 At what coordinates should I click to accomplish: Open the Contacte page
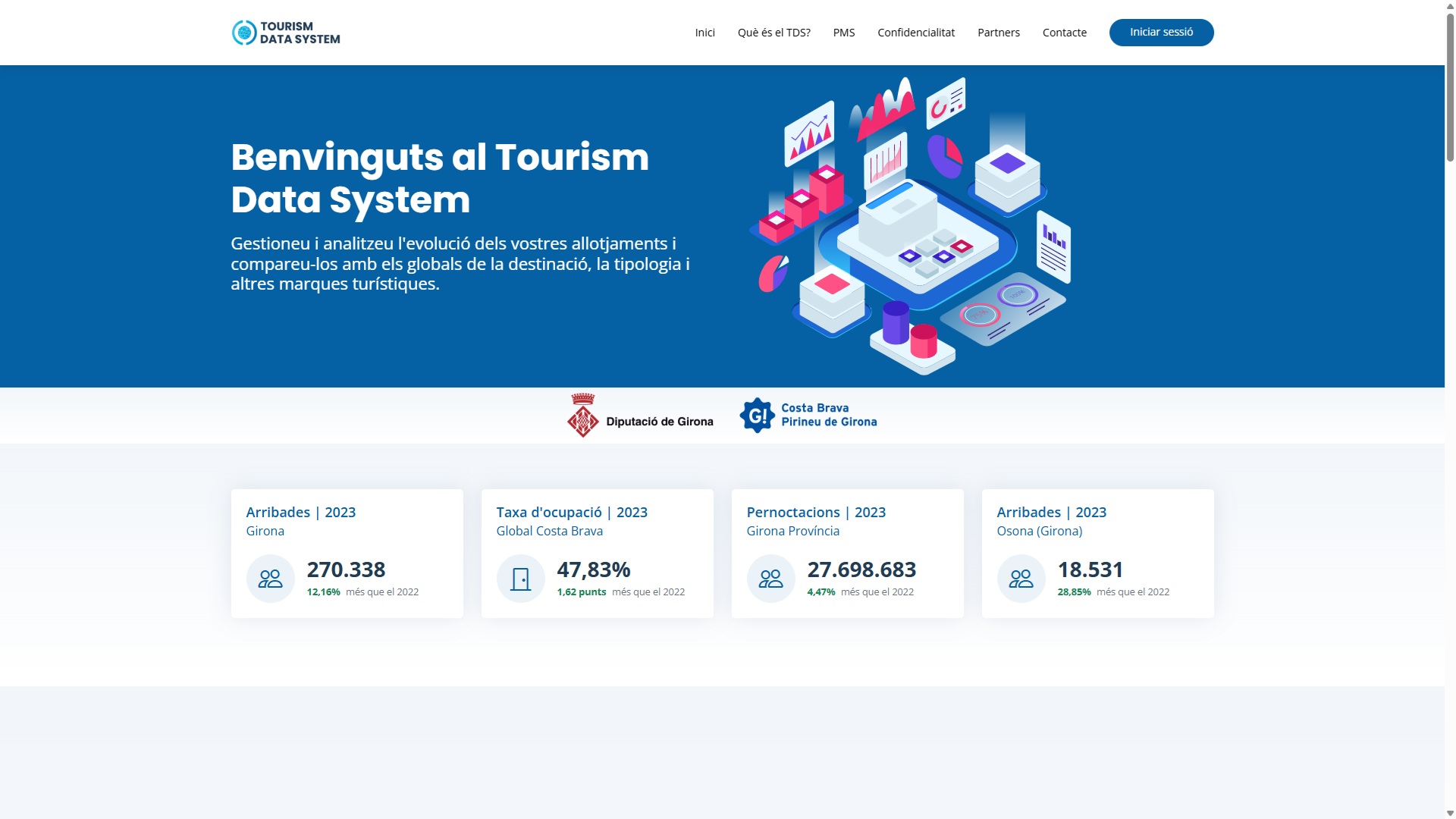1064,33
